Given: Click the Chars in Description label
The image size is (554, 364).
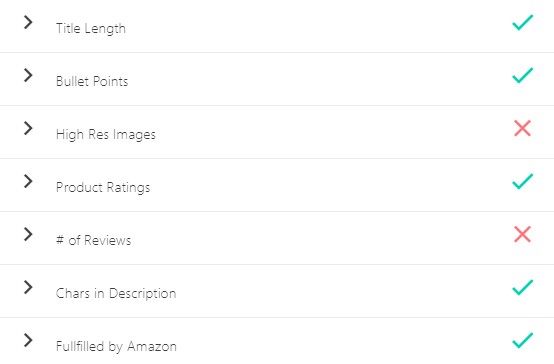Looking at the screenshot, I should point(116,294).
